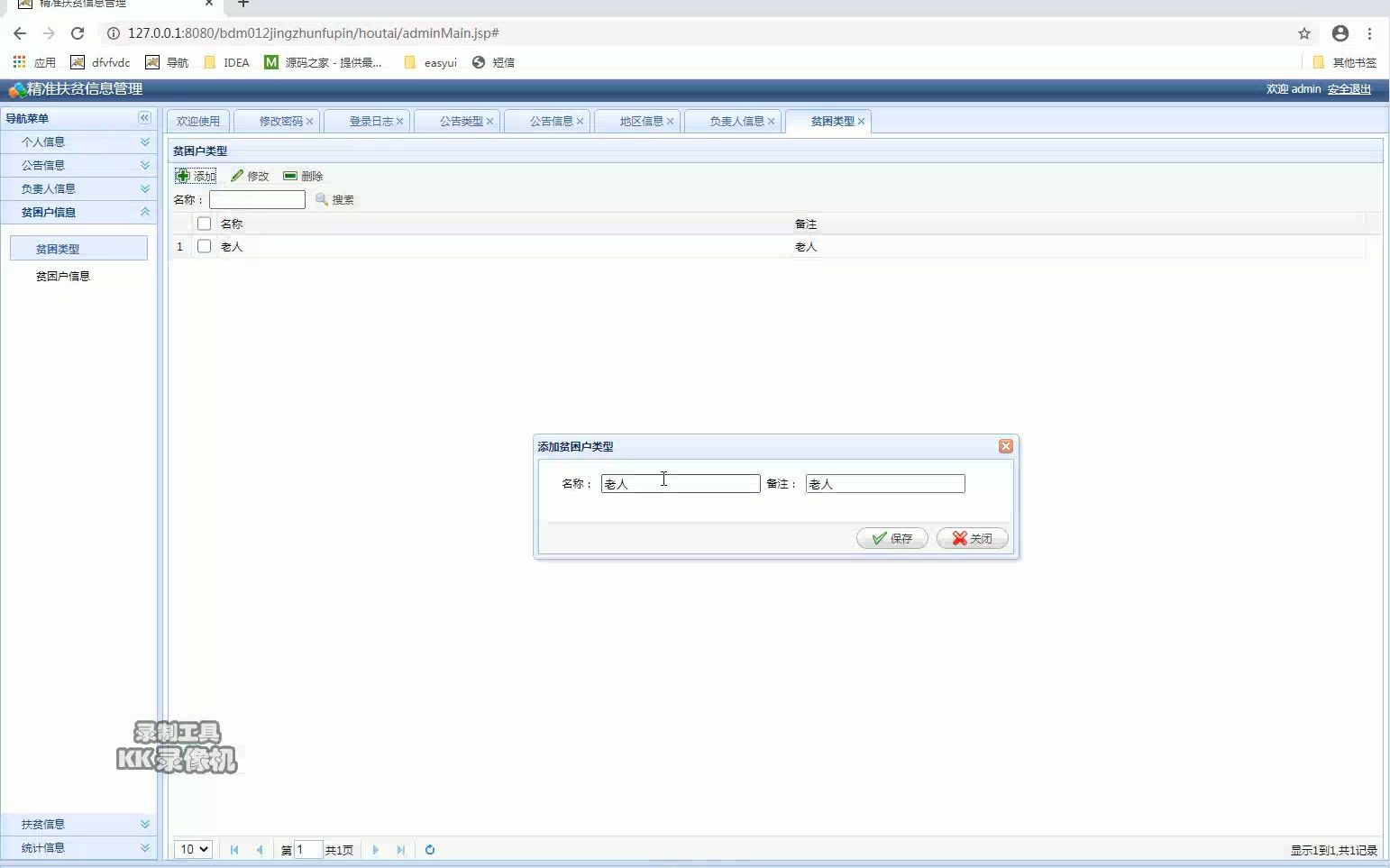Select 贫困户信息 item in sidebar
1390x868 pixels.
coord(63,276)
